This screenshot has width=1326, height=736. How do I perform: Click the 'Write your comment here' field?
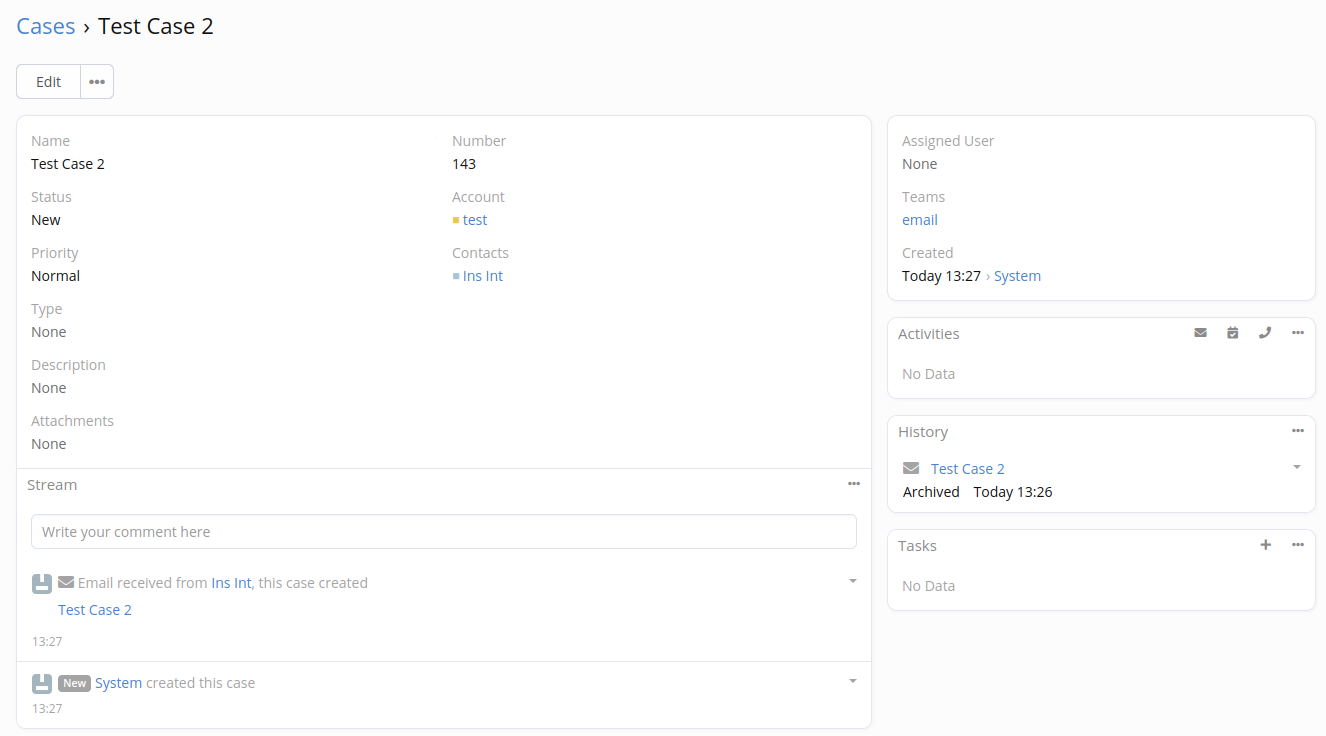[443, 532]
